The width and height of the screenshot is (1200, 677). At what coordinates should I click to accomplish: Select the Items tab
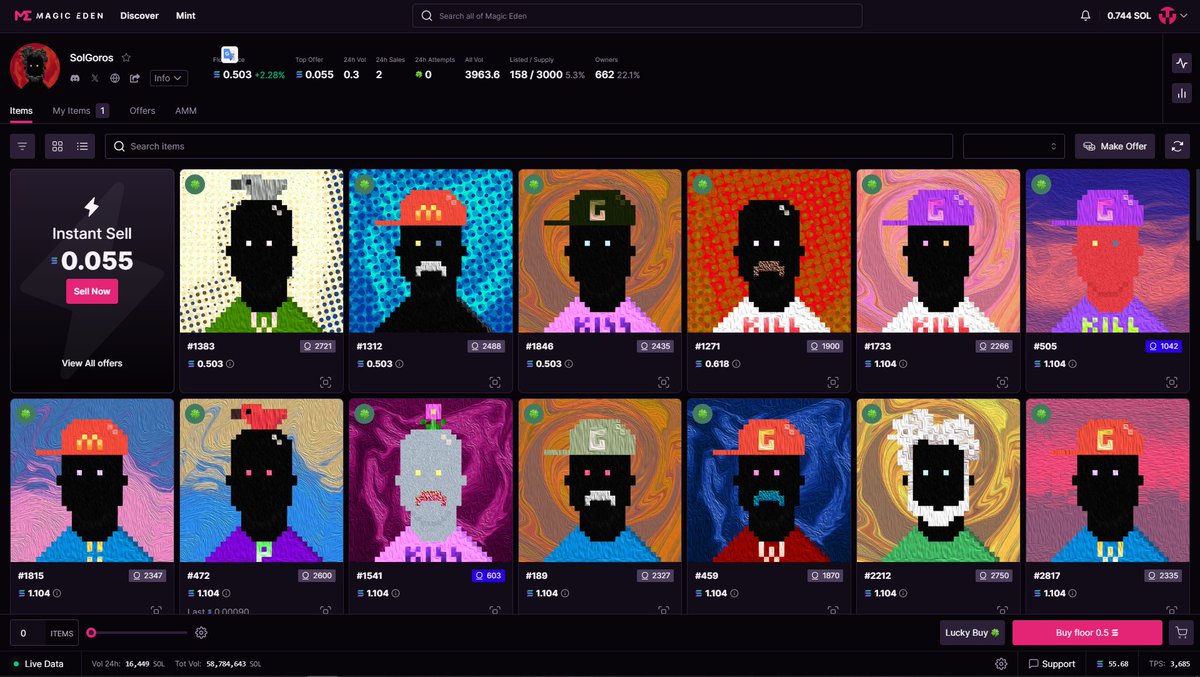[x=21, y=111]
